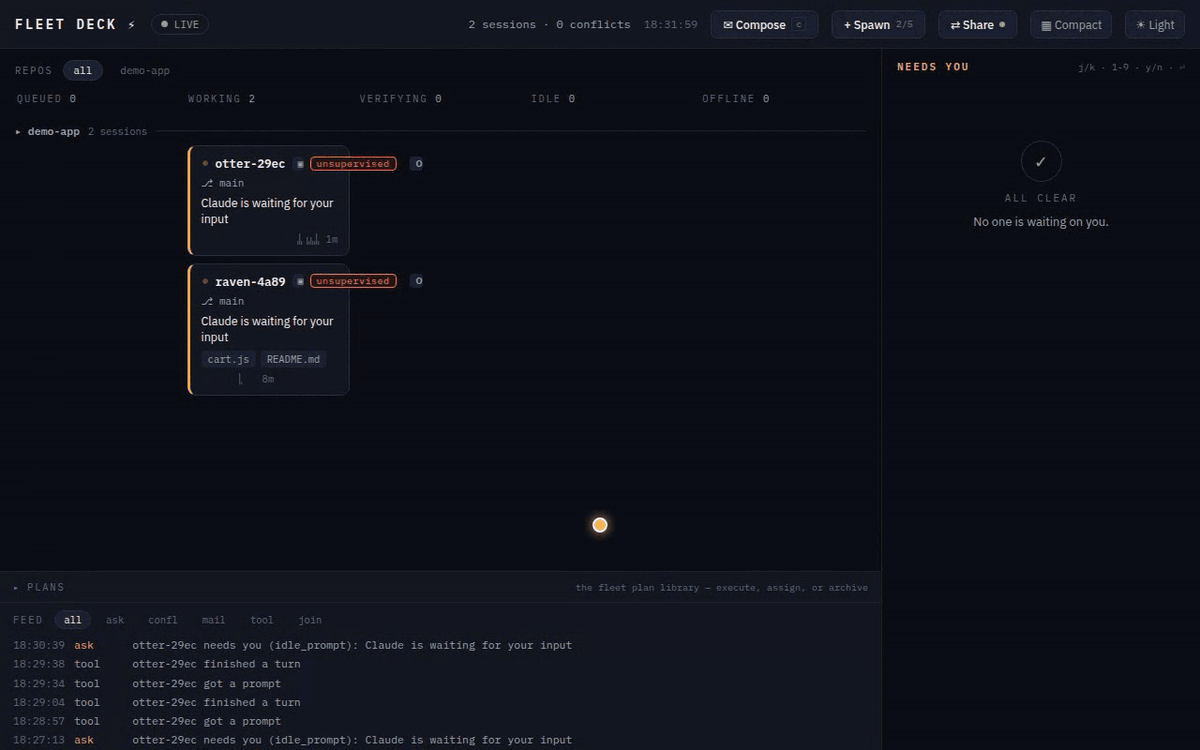Select the 'demo-app' repos filter

[x=145, y=71]
